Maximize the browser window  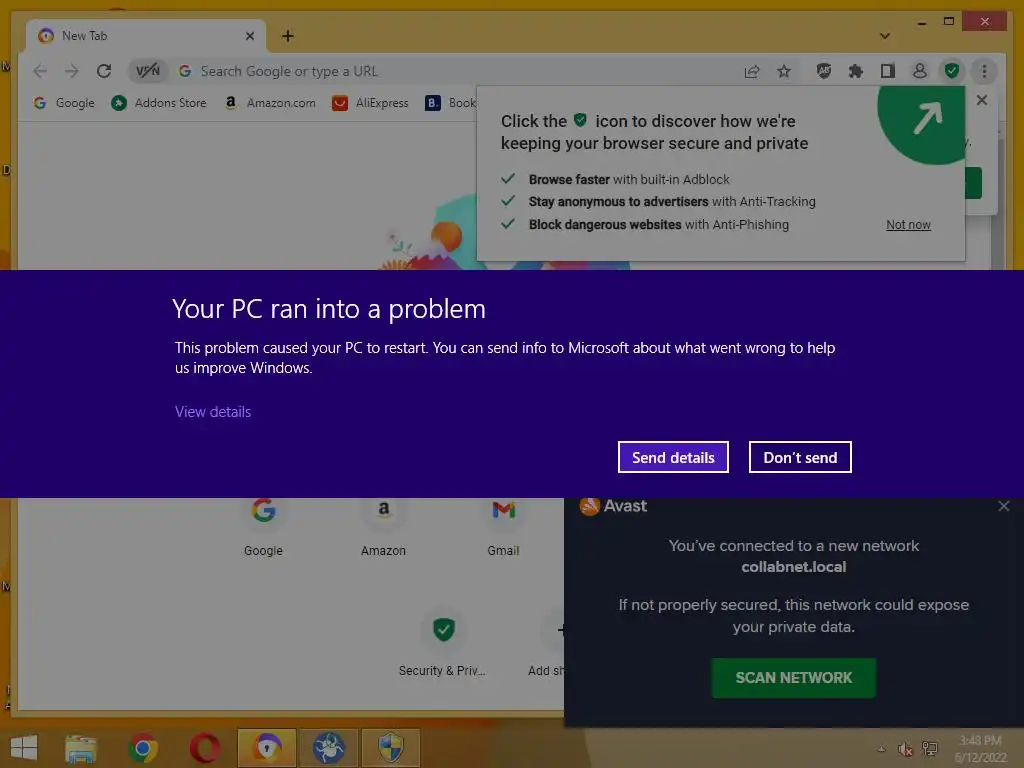[x=949, y=22]
